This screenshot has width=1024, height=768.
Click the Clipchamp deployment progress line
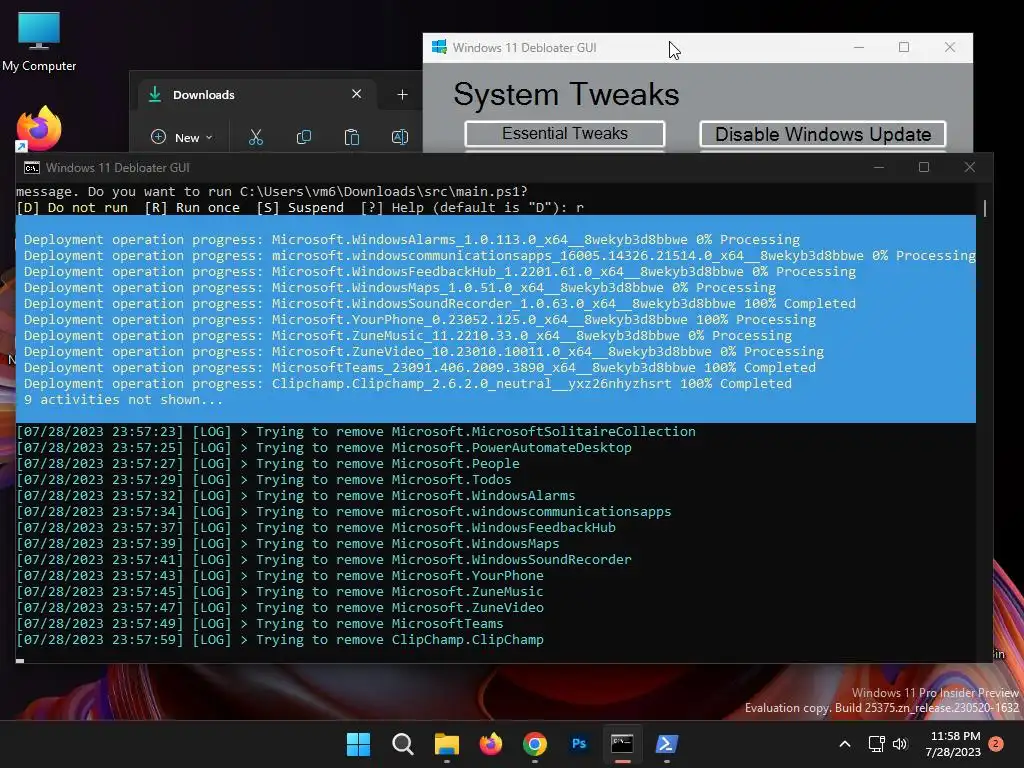coord(408,384)
